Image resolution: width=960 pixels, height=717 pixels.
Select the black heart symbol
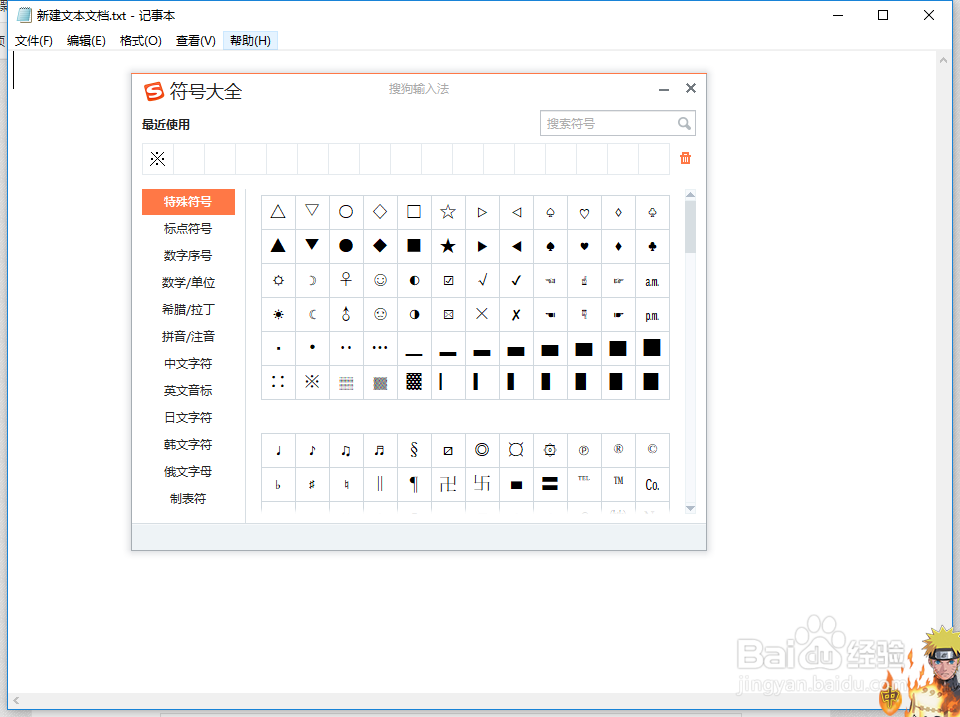[583, 246]
